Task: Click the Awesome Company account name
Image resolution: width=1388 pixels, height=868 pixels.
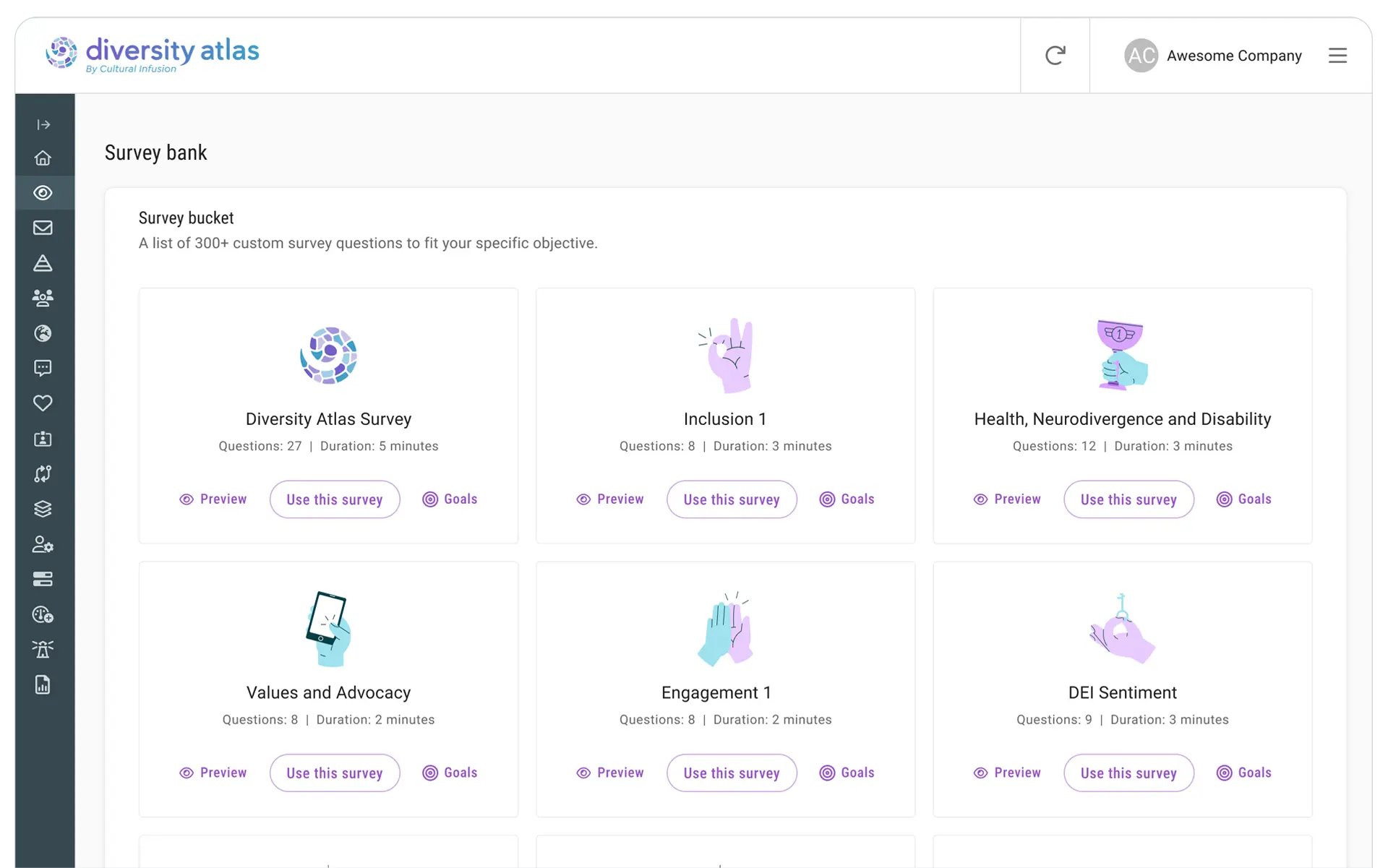Action: [x=1234, y=56]
